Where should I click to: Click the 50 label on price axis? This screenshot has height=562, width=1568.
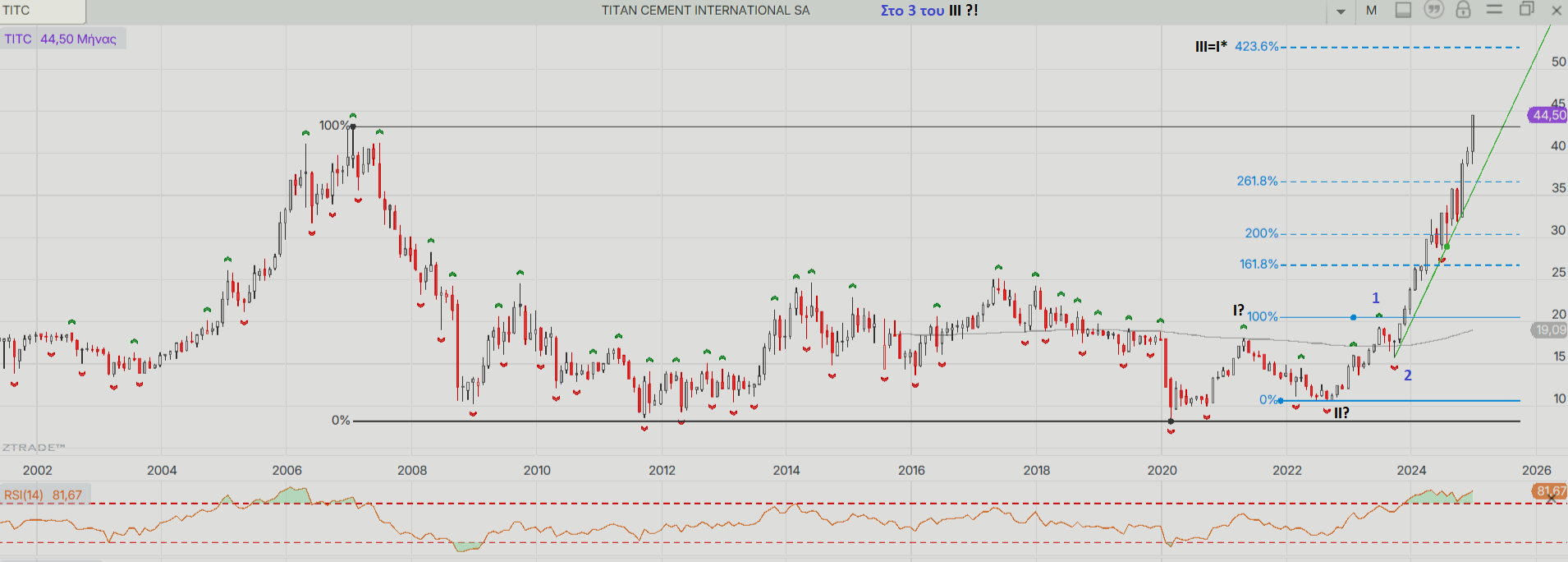pyautogui.click(x=1558, y=62)
